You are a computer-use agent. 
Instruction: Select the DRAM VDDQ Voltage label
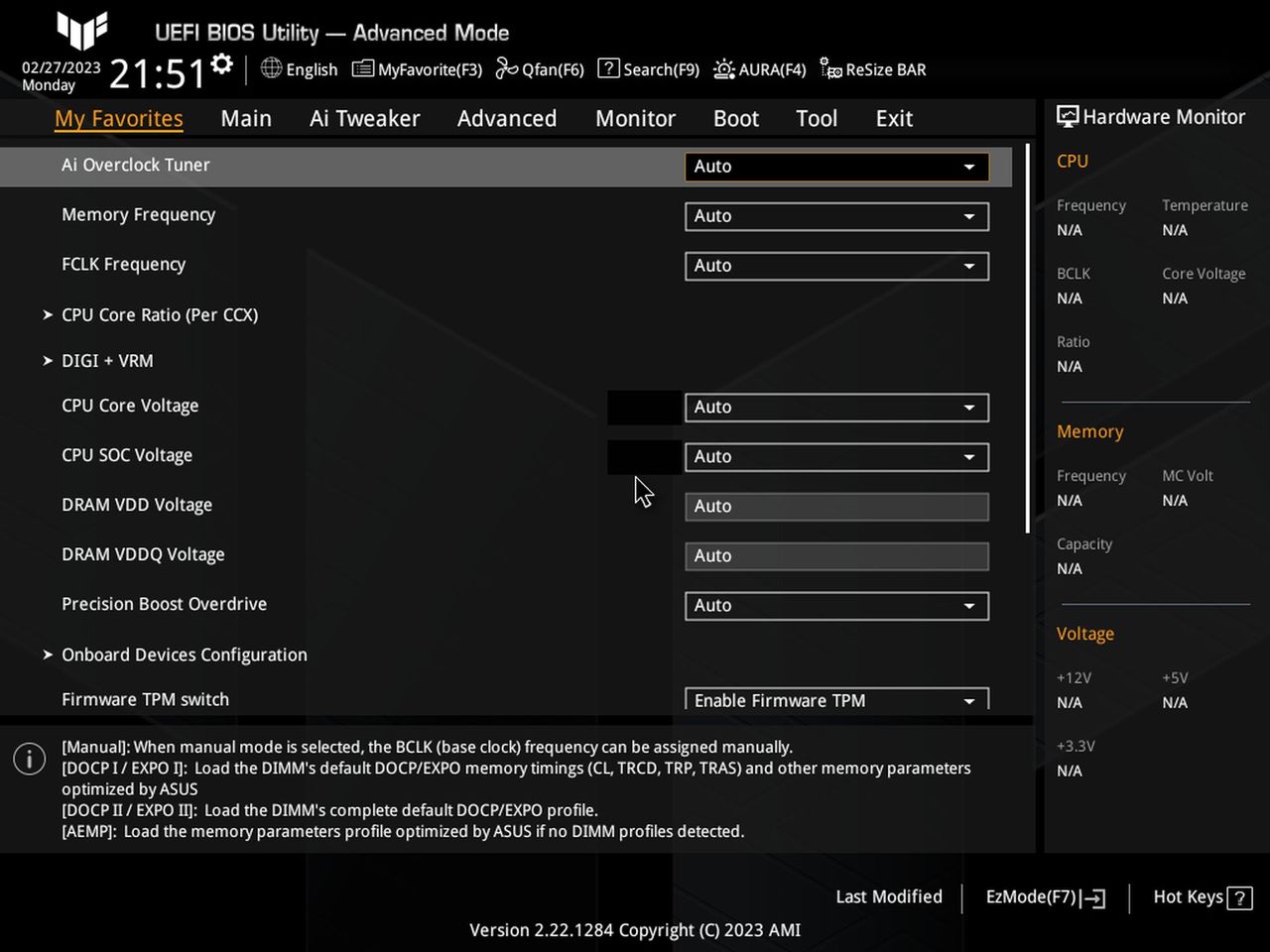143,554
